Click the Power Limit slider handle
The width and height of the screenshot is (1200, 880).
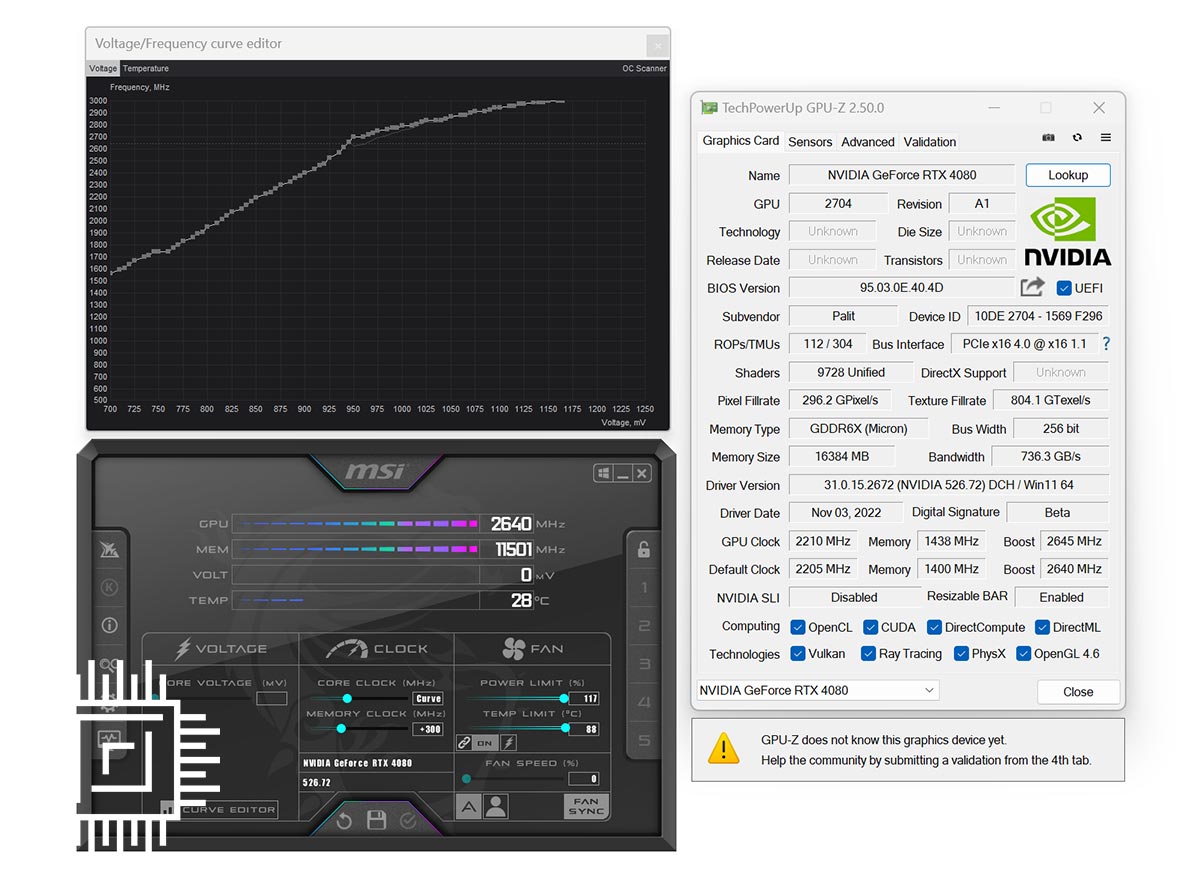point(564,698)
